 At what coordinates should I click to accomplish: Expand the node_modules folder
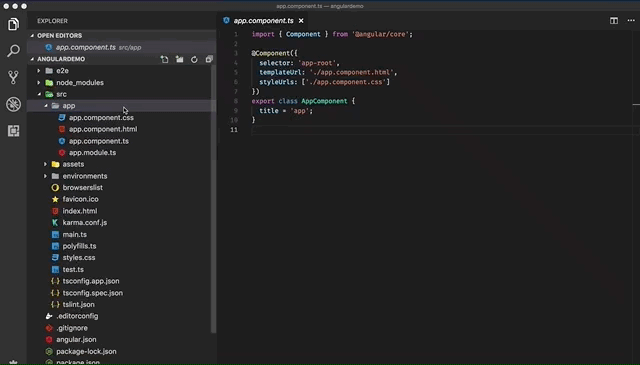click(x=39, y=82)
